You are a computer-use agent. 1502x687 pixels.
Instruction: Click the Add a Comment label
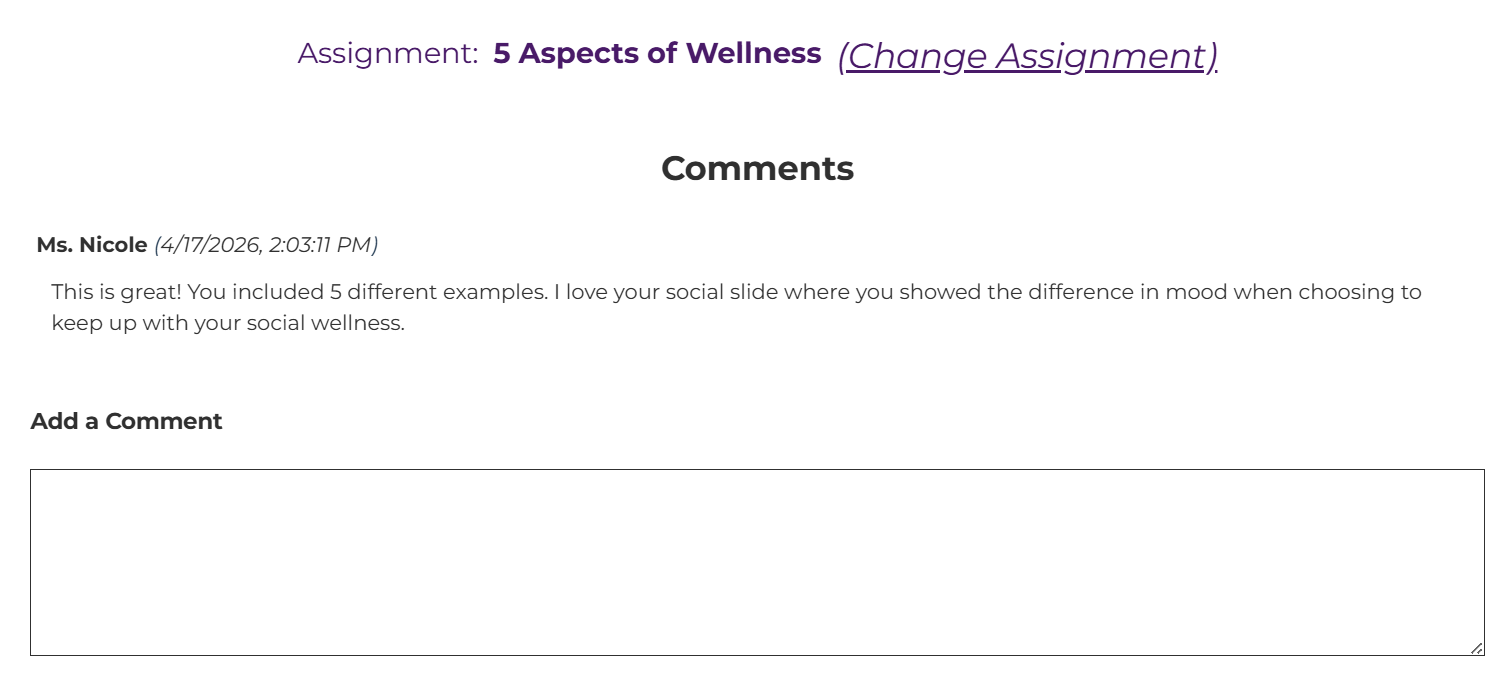pyautogui.click(x=126, y=421)
